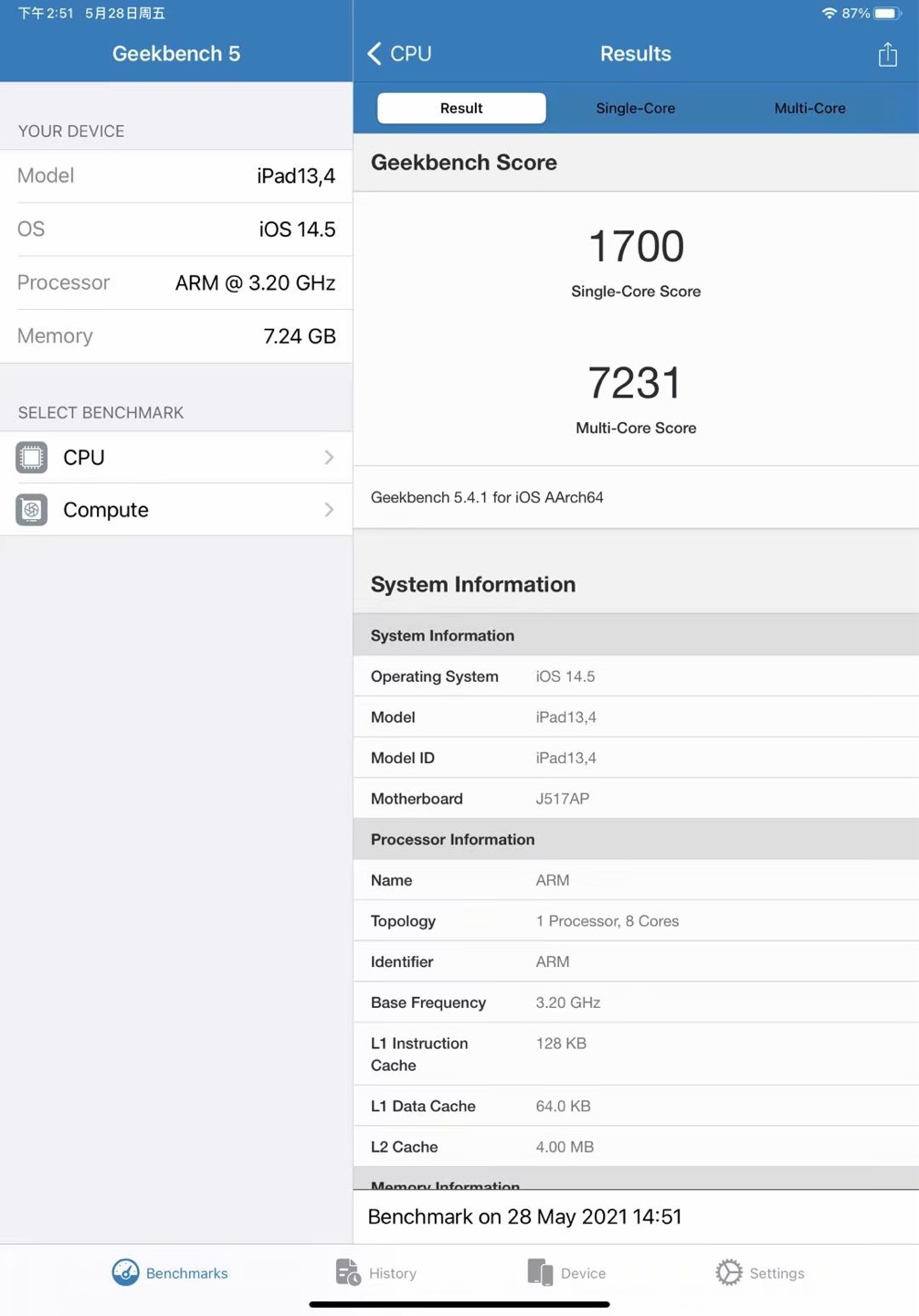Tap the 7231 Multi-Core Score

coord(636,383)
